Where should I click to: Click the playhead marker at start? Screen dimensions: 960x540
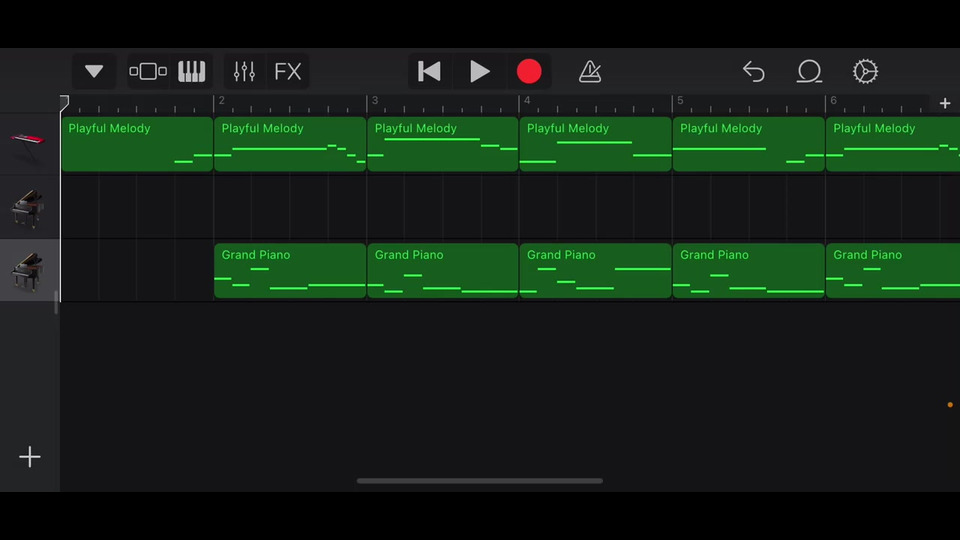[64, 103]
